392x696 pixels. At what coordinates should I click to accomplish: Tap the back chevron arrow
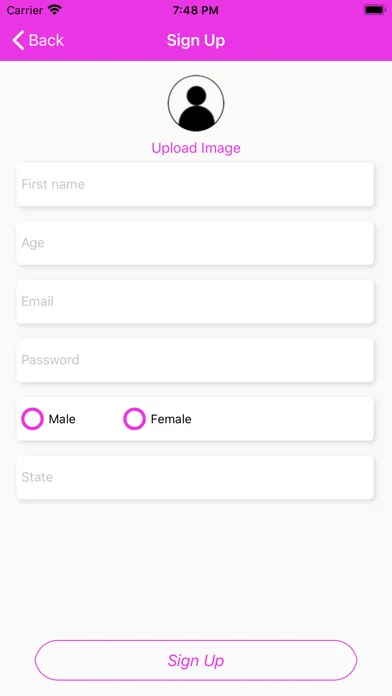coord(18,40)
